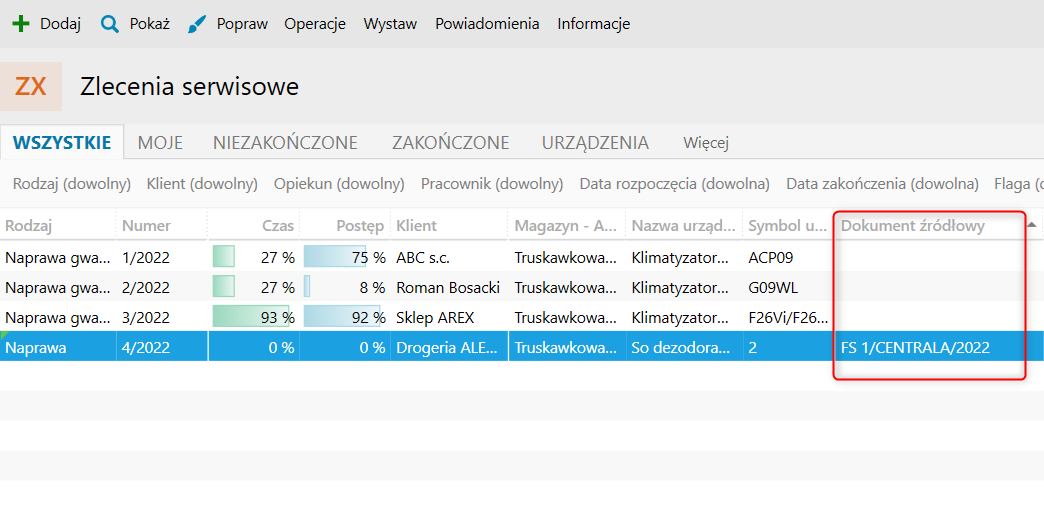This screenshot has height=507, width=1044.
Task: Open the URZĄDZENIA tab
Action: tap(595, 143)
